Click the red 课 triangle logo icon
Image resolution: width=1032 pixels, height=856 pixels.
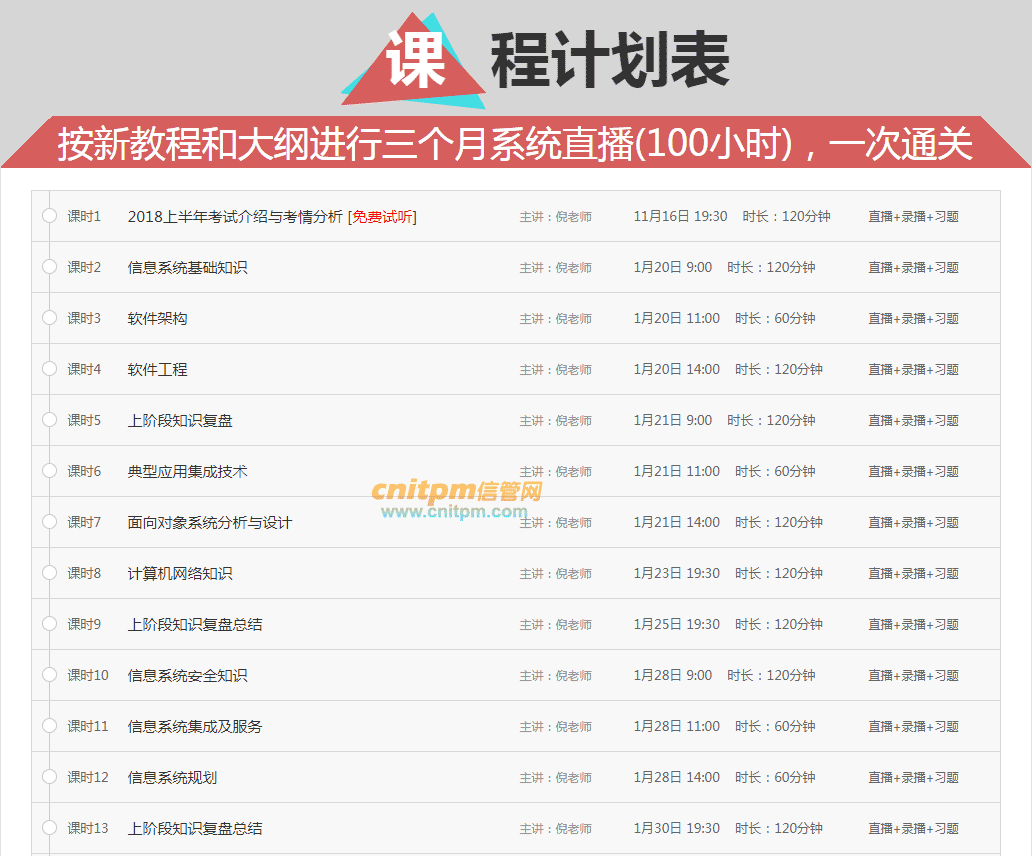click(413, 62)
